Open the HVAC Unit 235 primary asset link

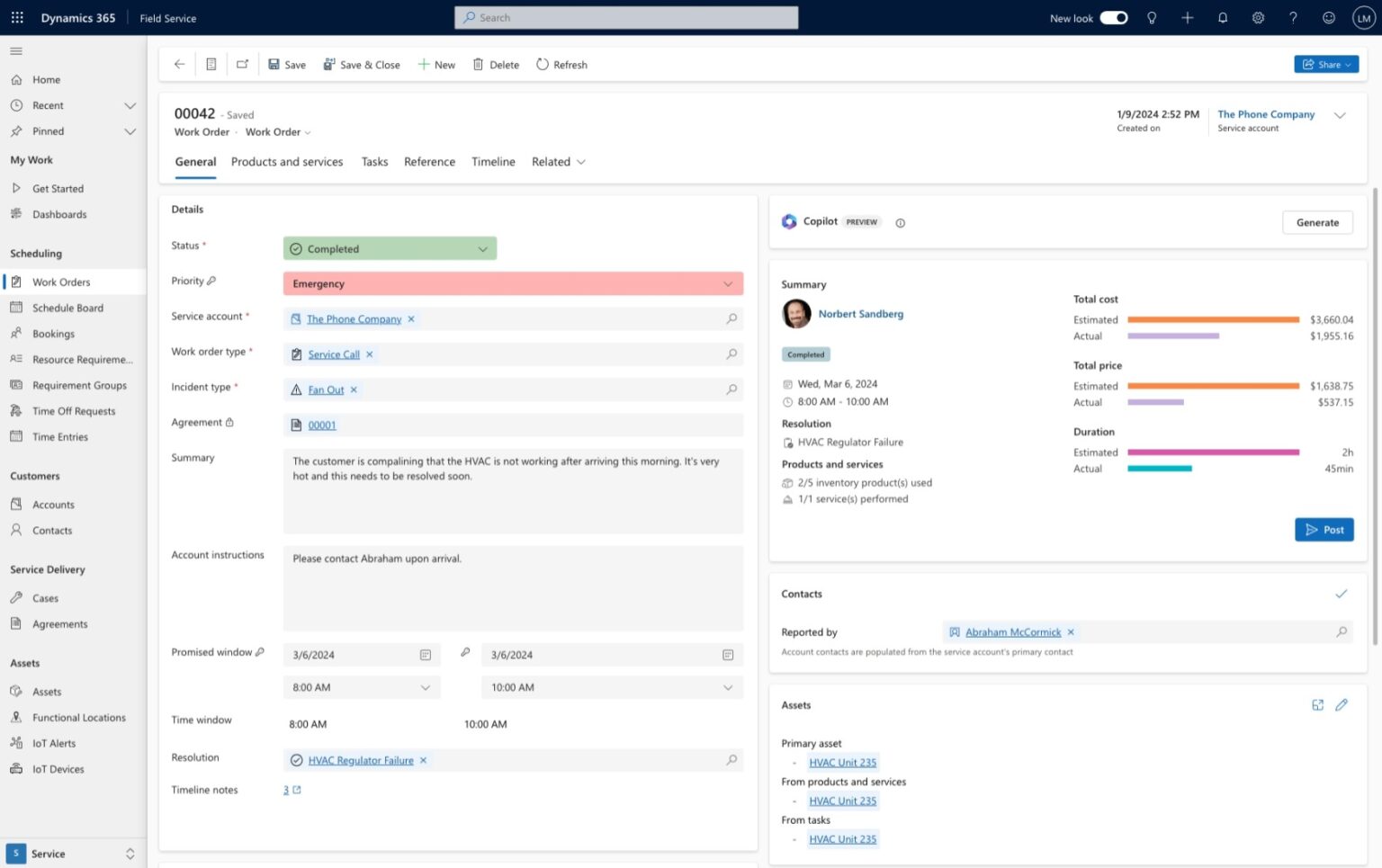tap(842, 762)
